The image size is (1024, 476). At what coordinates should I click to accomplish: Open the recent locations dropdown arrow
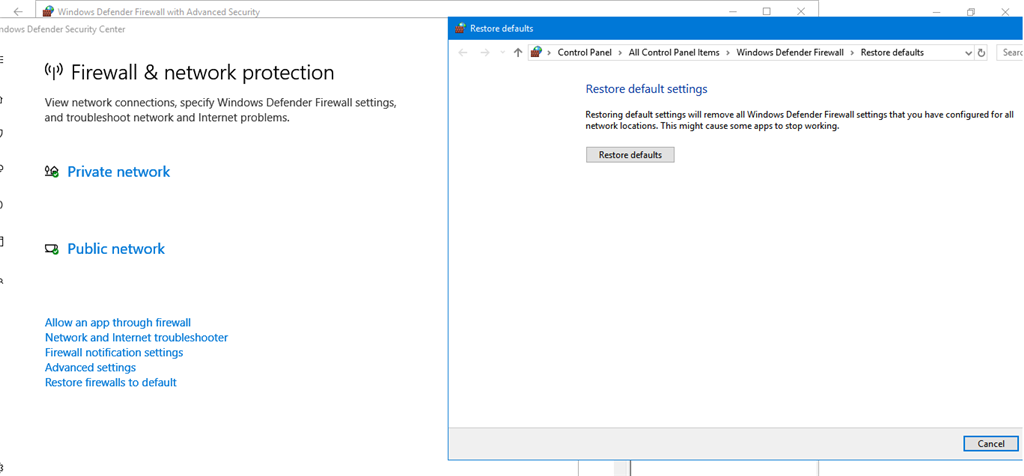tap(502, 53)
